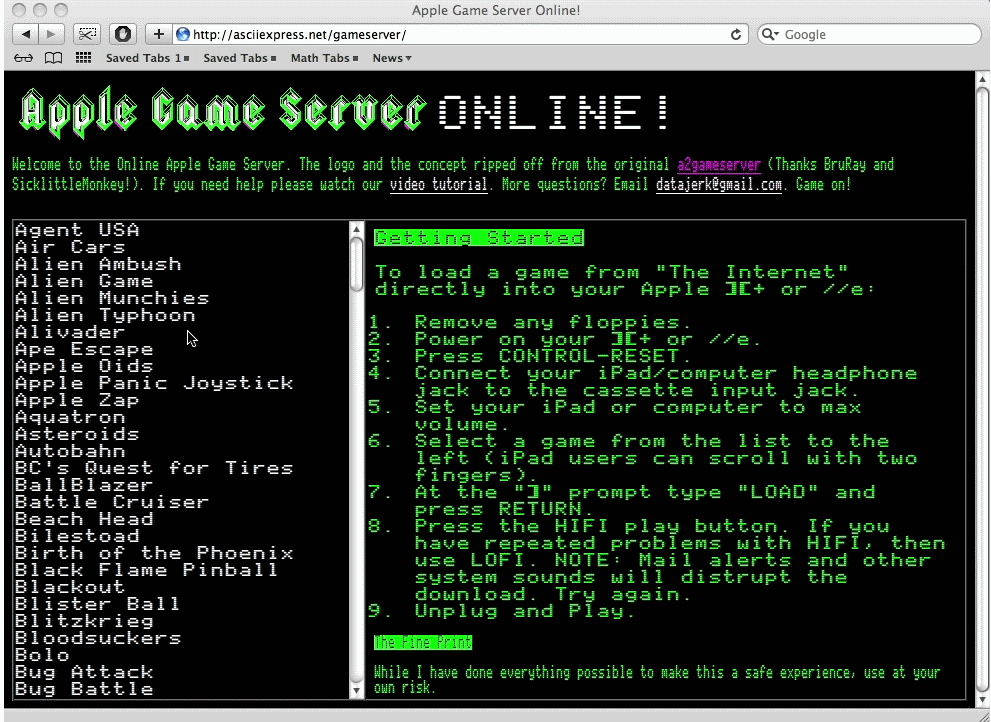The height and width of the screenshot is (722, 991).
Task: Select Alien Typhoon game
Action: [105, 315]
